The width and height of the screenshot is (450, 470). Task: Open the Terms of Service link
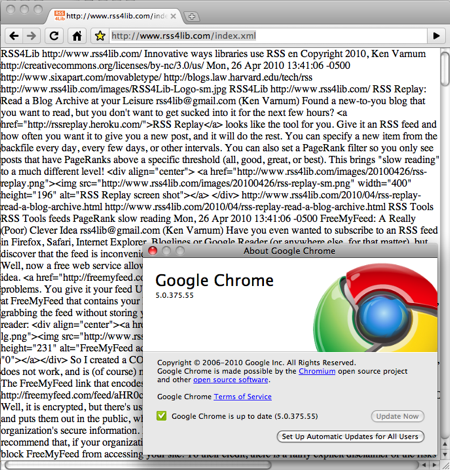click(243, 397)
